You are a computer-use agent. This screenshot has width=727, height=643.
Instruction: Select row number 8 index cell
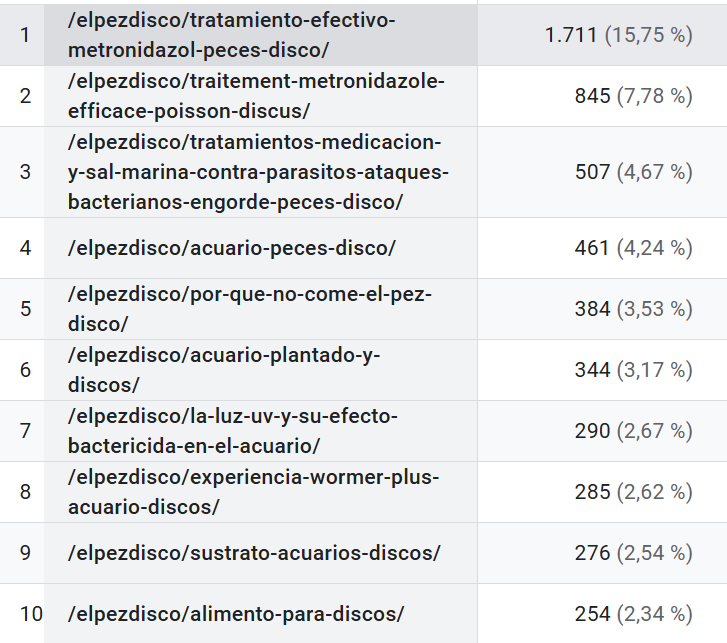click(25, 491)
